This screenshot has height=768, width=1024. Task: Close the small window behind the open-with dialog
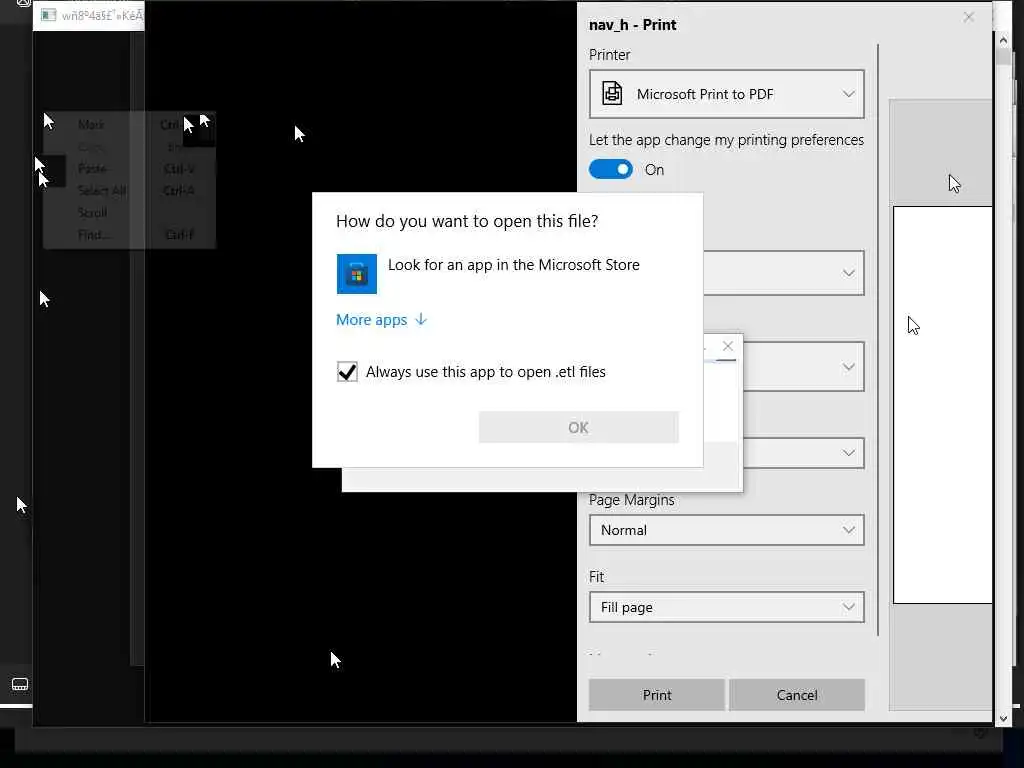pos(728,346)
